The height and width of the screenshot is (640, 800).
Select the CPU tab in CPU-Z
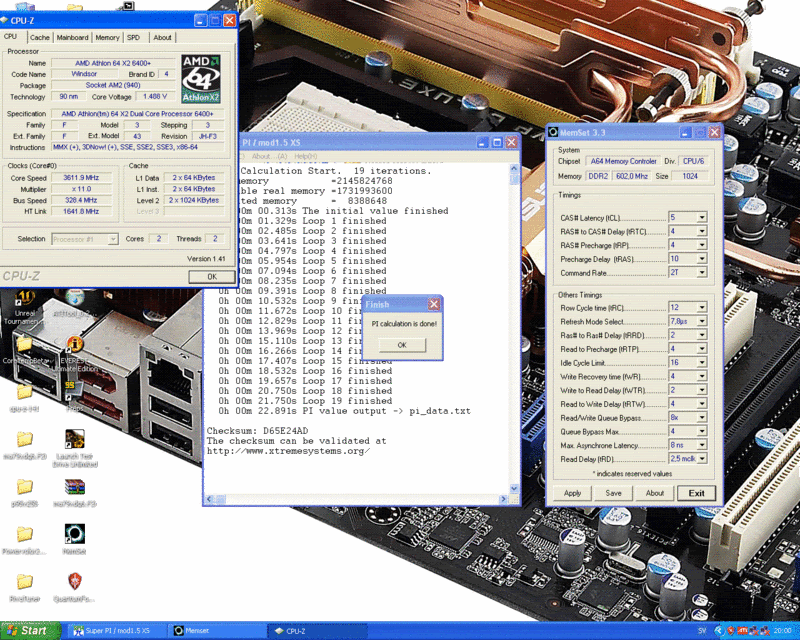[11, 37]
